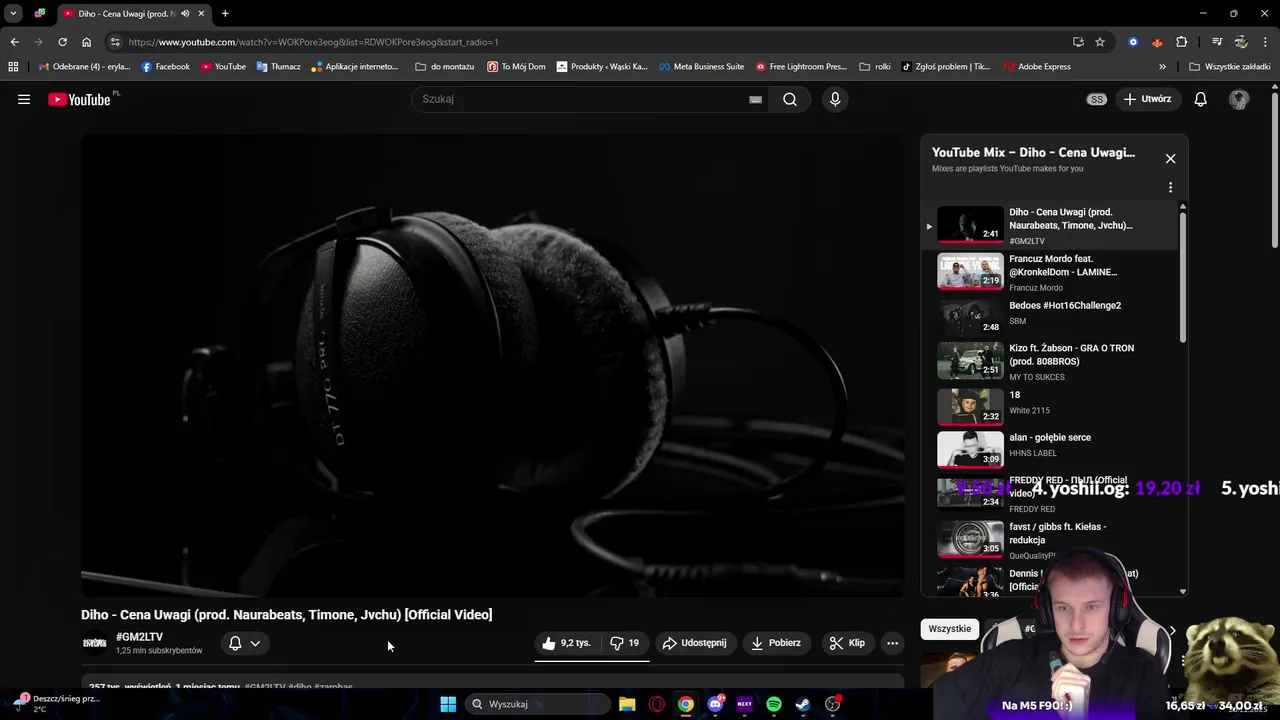Viewport: 1280px width, 720px height.
Task: Open the Free Lightroom Presets bookmark
Action: (x=801, y=67)
